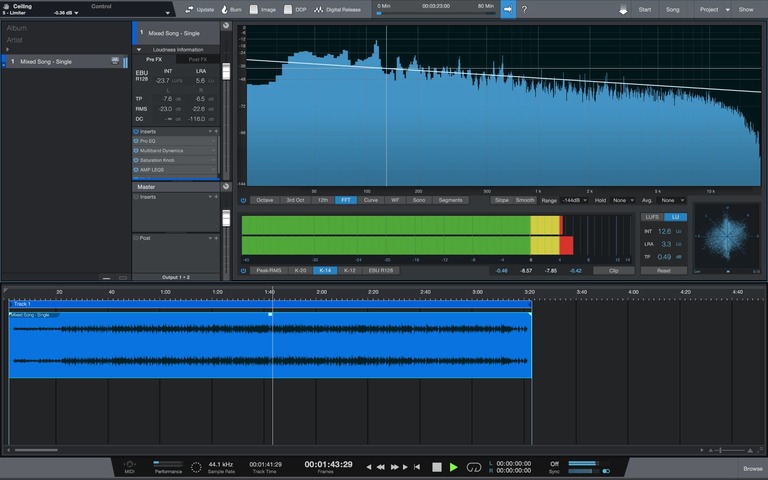The height and width of the screenshot is (480, 768).
Task: Click the Rewind double-arrow button
Action: click(x=380, y=467)
